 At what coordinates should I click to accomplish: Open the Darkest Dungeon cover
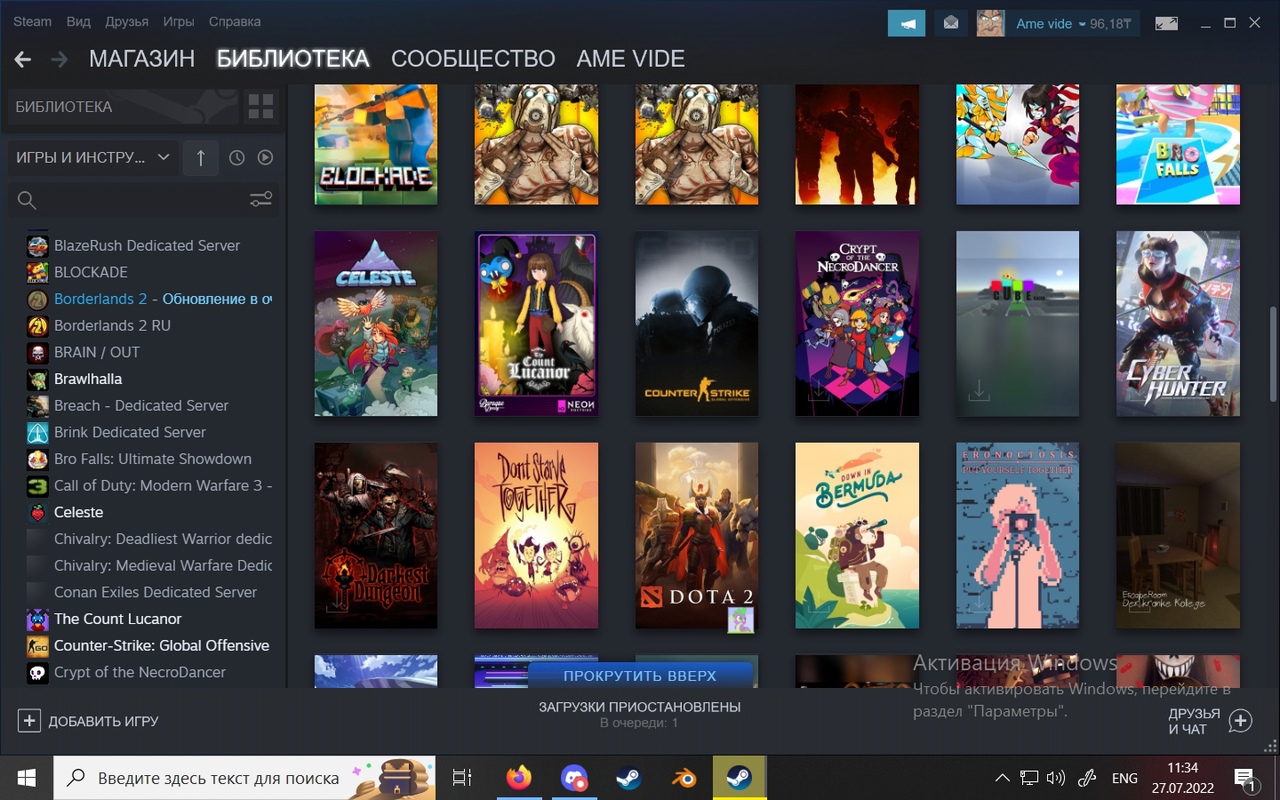coord(376,535)
